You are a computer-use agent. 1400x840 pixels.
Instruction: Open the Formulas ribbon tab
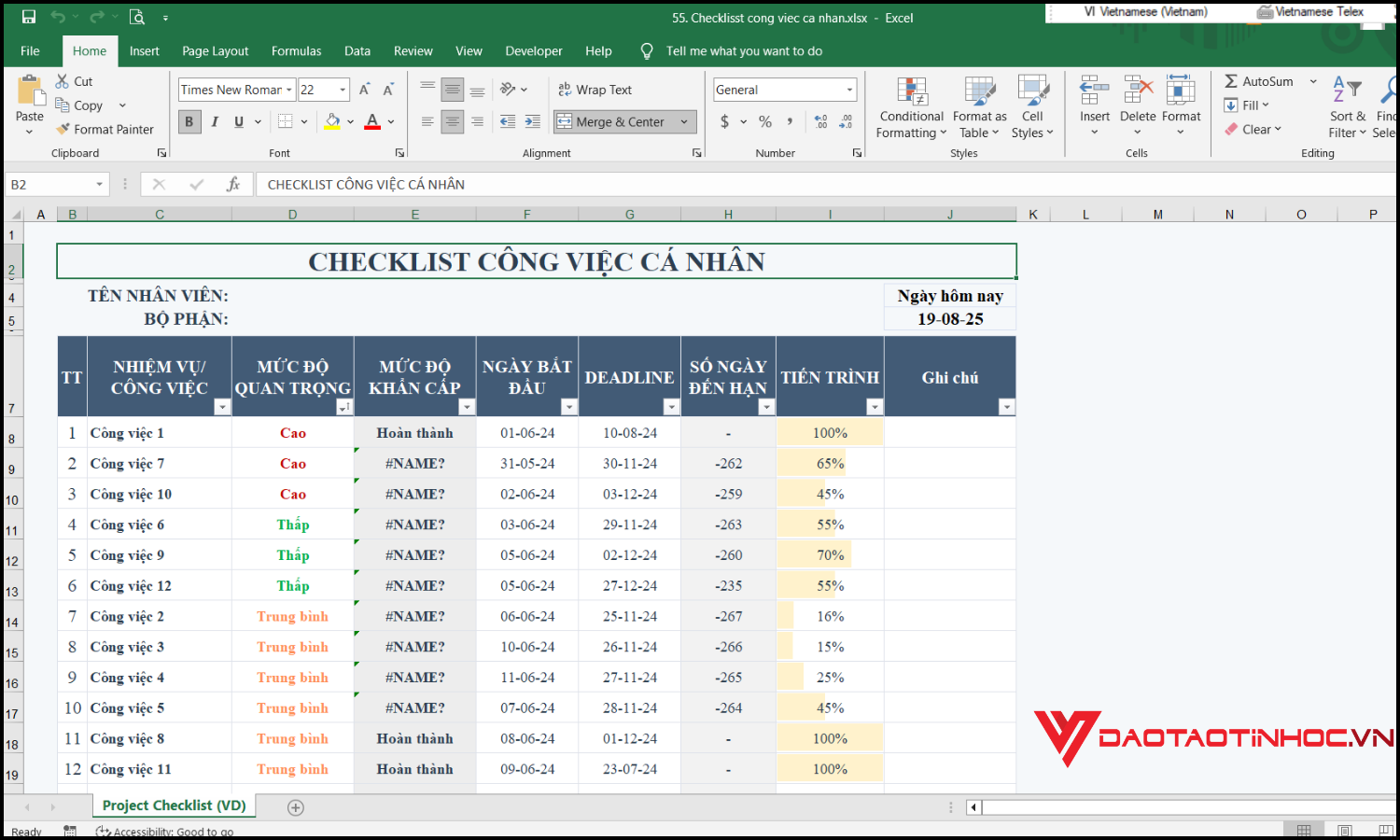(296, 51)
